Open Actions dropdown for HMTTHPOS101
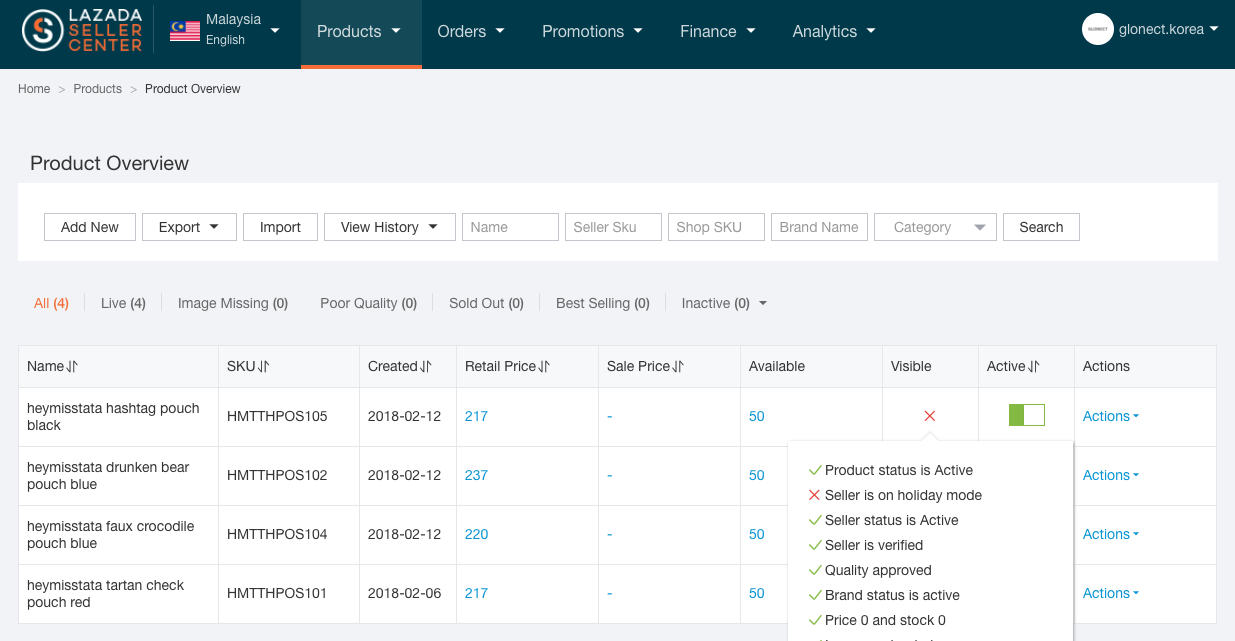 coord(1111,593)
